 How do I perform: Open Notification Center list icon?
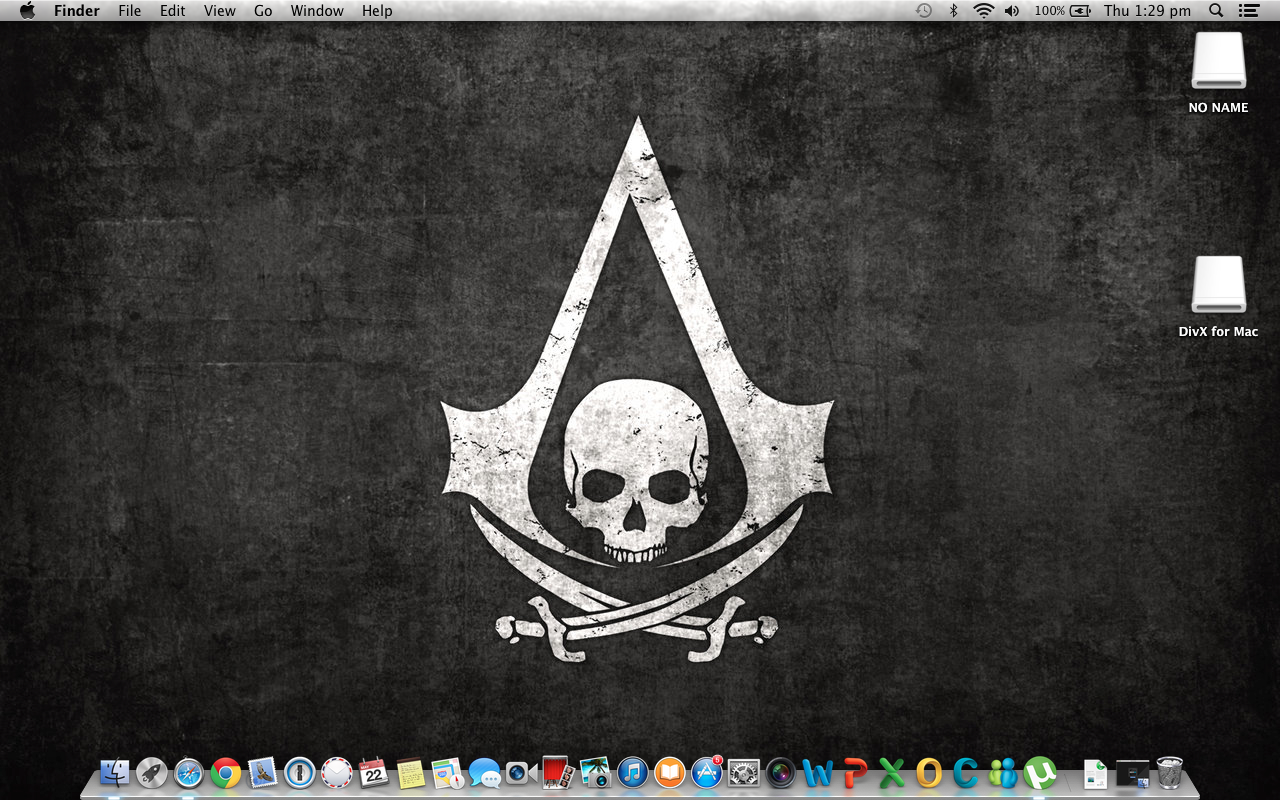pos(1247,11)
